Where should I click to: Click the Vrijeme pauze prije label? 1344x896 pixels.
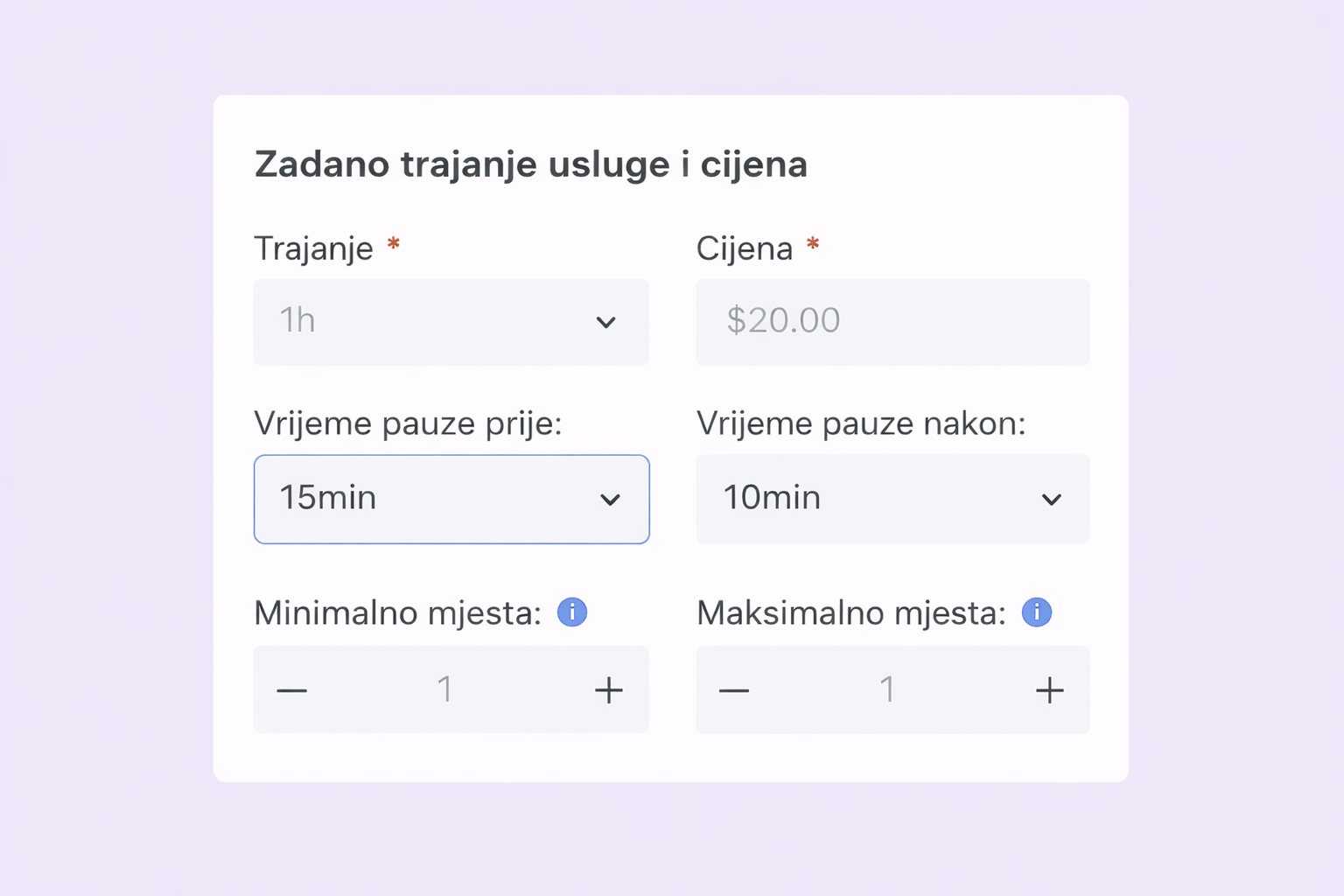point(408,423)
